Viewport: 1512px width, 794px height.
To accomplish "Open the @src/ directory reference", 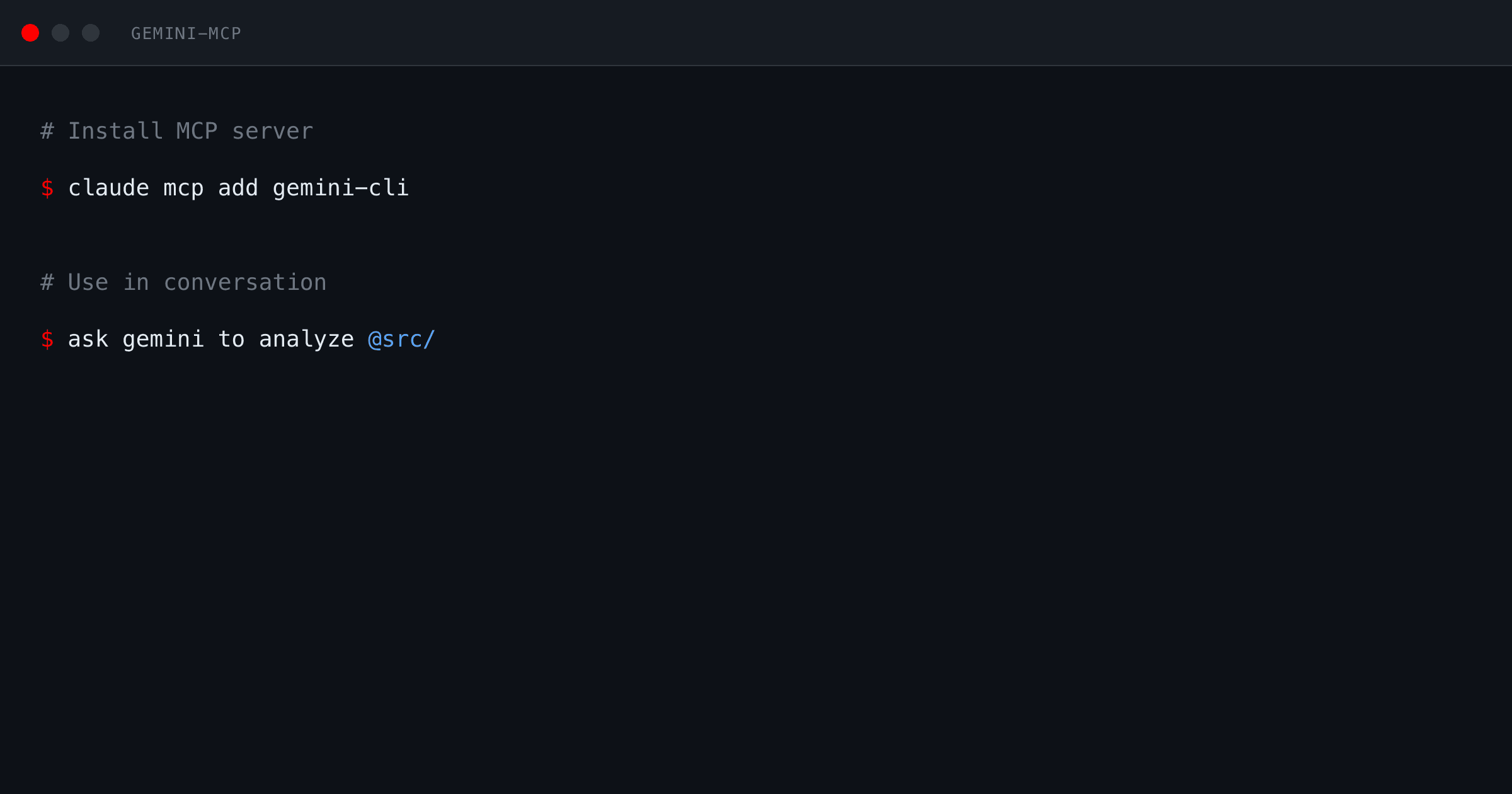I will pos(401,338).
